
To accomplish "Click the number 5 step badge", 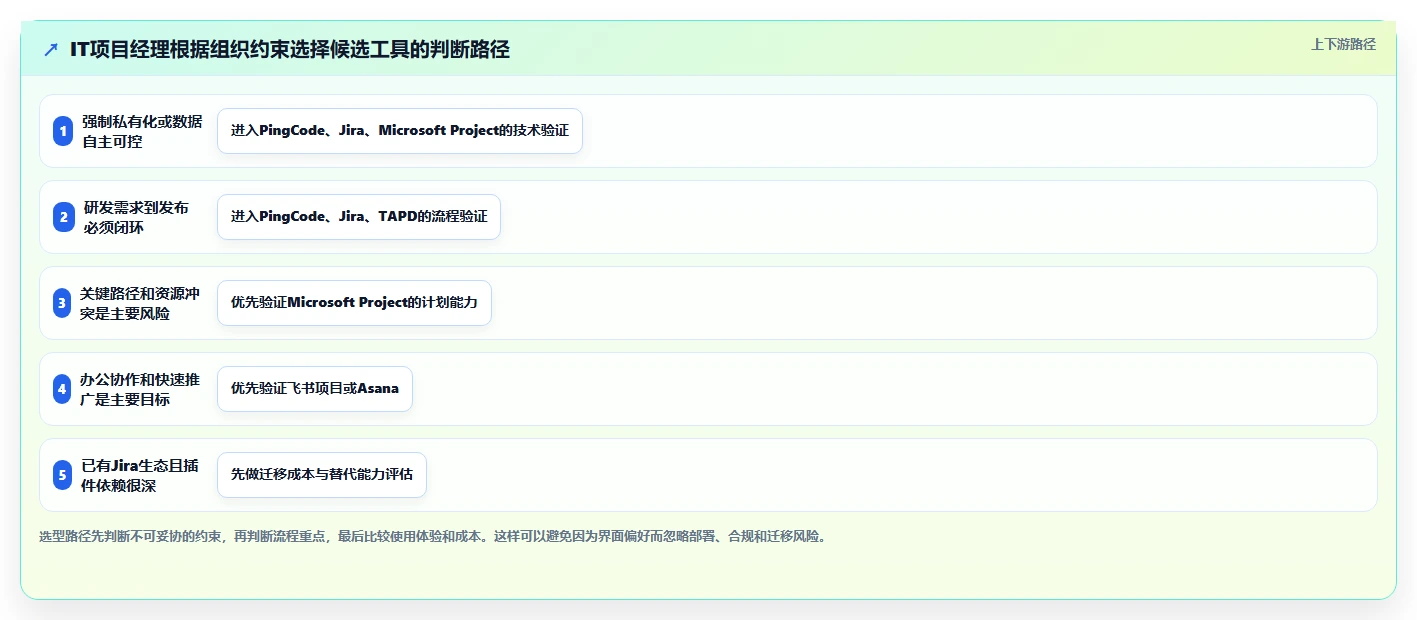I will [63, 475].
